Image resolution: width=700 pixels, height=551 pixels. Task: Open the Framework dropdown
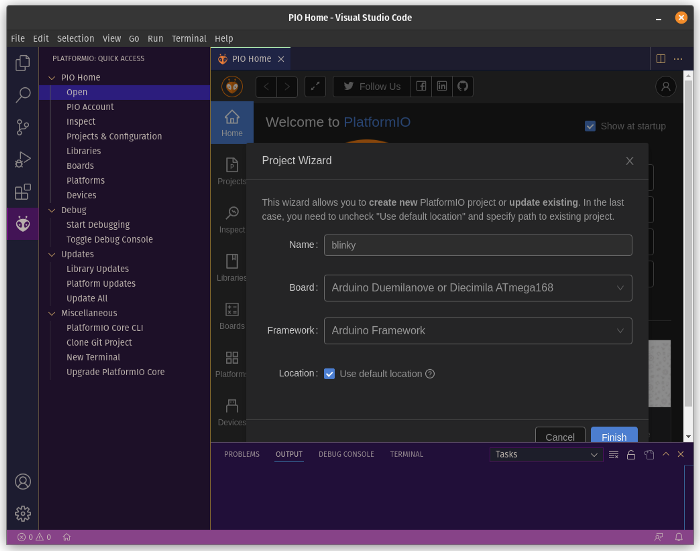point(478,331)
